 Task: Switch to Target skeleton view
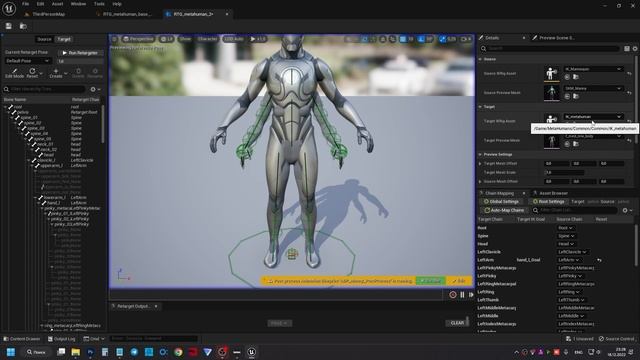64,39
